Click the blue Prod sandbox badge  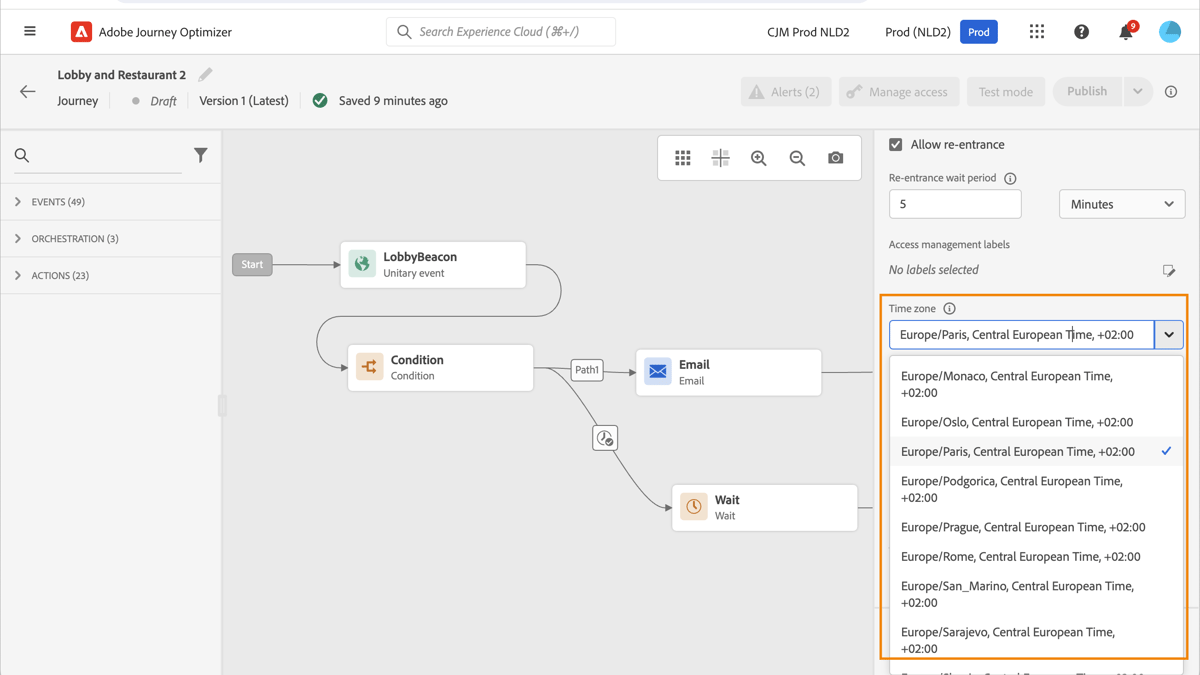pos(978,31)
